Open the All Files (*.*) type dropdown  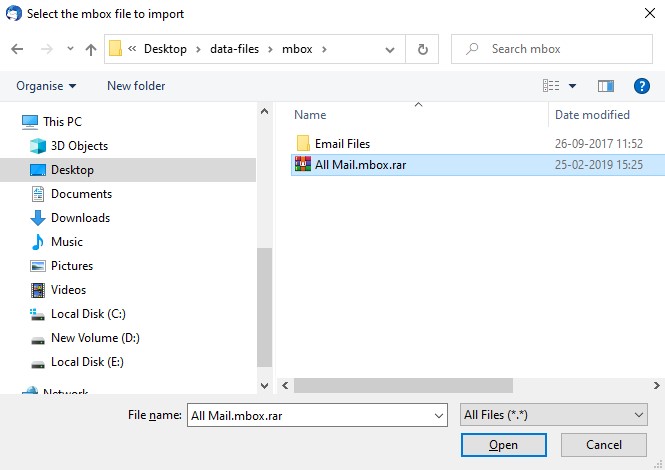(x=553, y=415)
